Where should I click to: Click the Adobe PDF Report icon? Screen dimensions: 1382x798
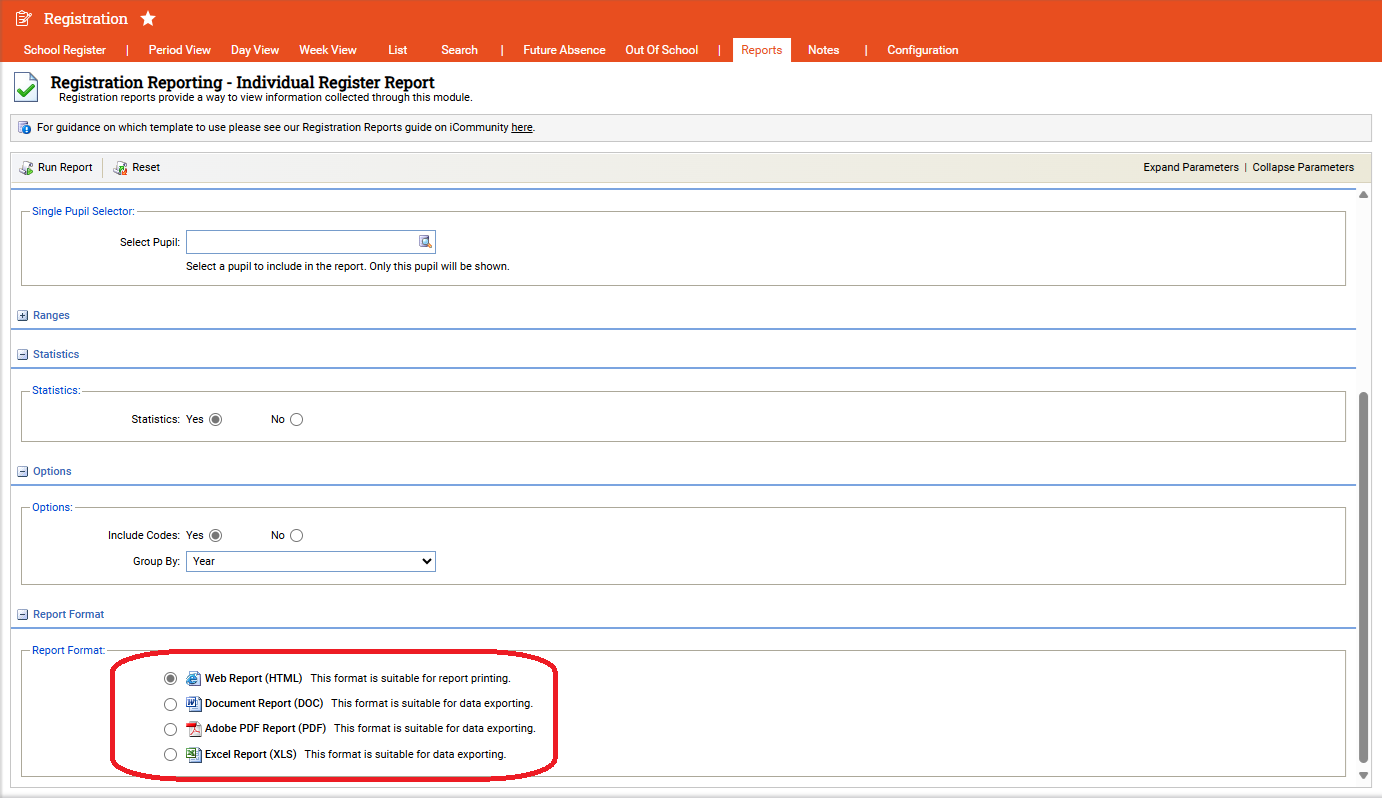194,729
